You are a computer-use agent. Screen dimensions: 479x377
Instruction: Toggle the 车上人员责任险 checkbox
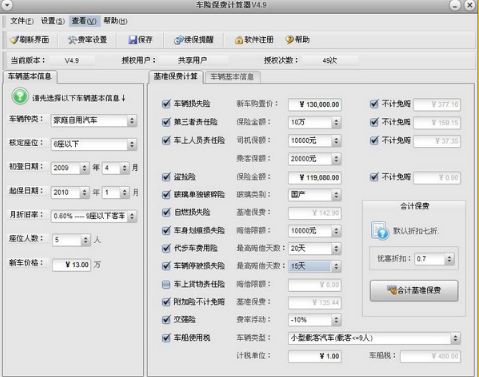click(166, 140)
